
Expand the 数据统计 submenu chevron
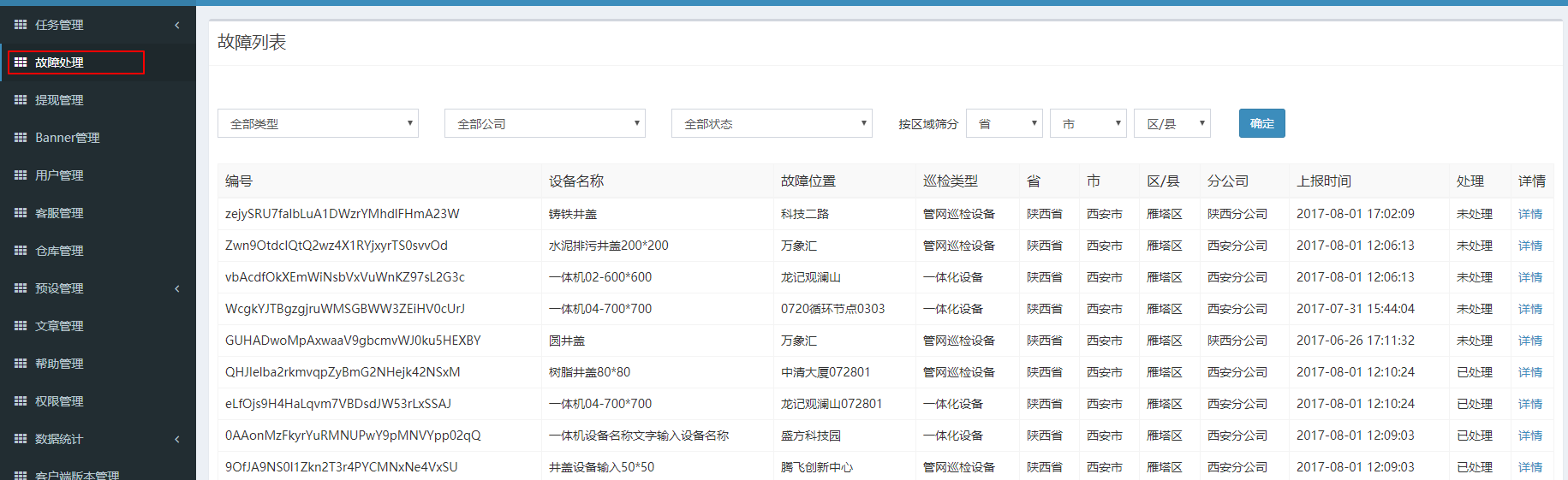click(x=177, y=439)
